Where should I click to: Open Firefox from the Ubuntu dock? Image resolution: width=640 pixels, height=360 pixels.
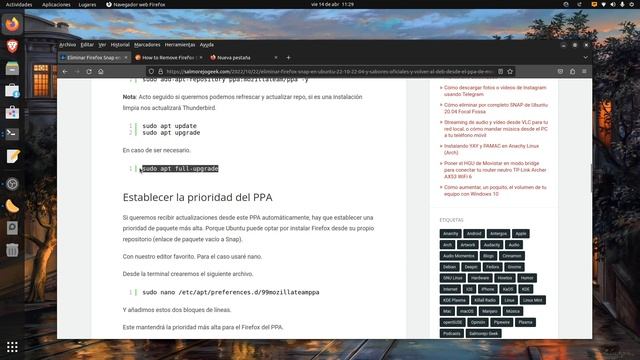tap(12, 24)
